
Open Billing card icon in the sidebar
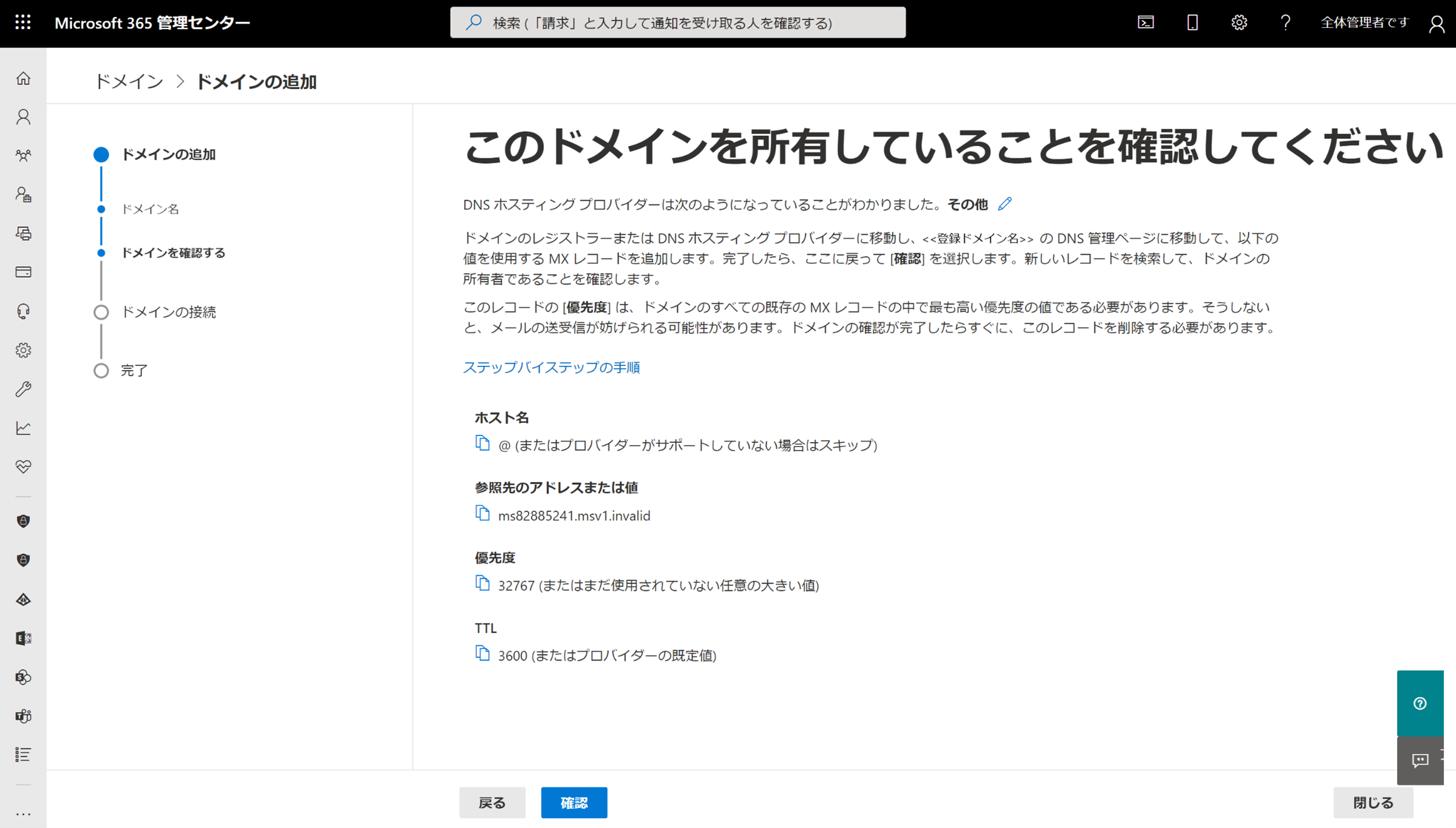coord(23,272)
